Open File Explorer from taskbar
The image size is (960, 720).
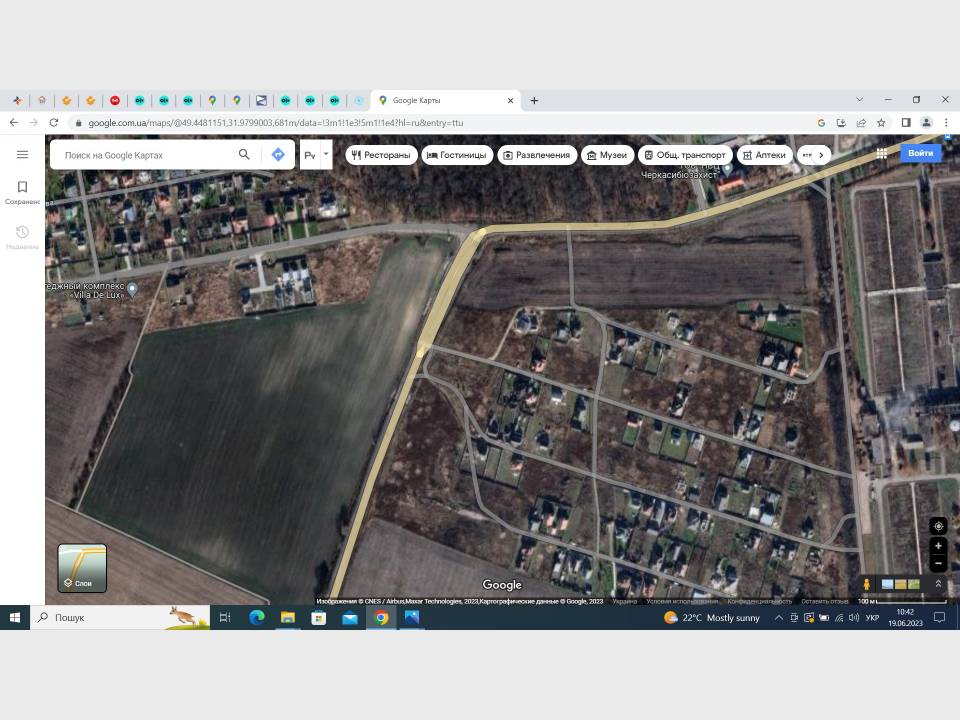click(288, 617)
